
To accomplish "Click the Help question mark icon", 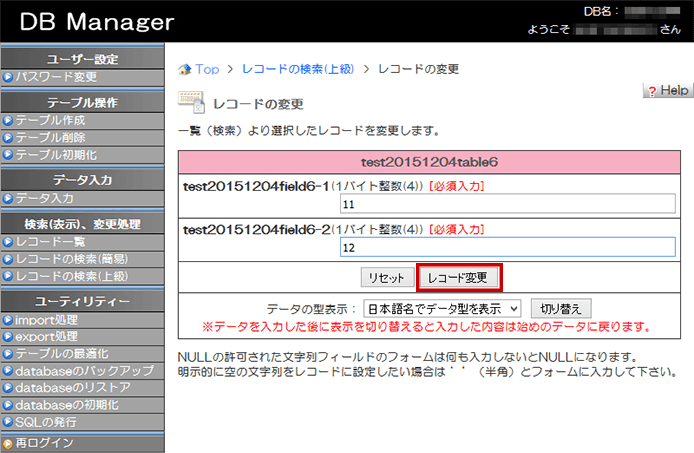I will 652,91.
